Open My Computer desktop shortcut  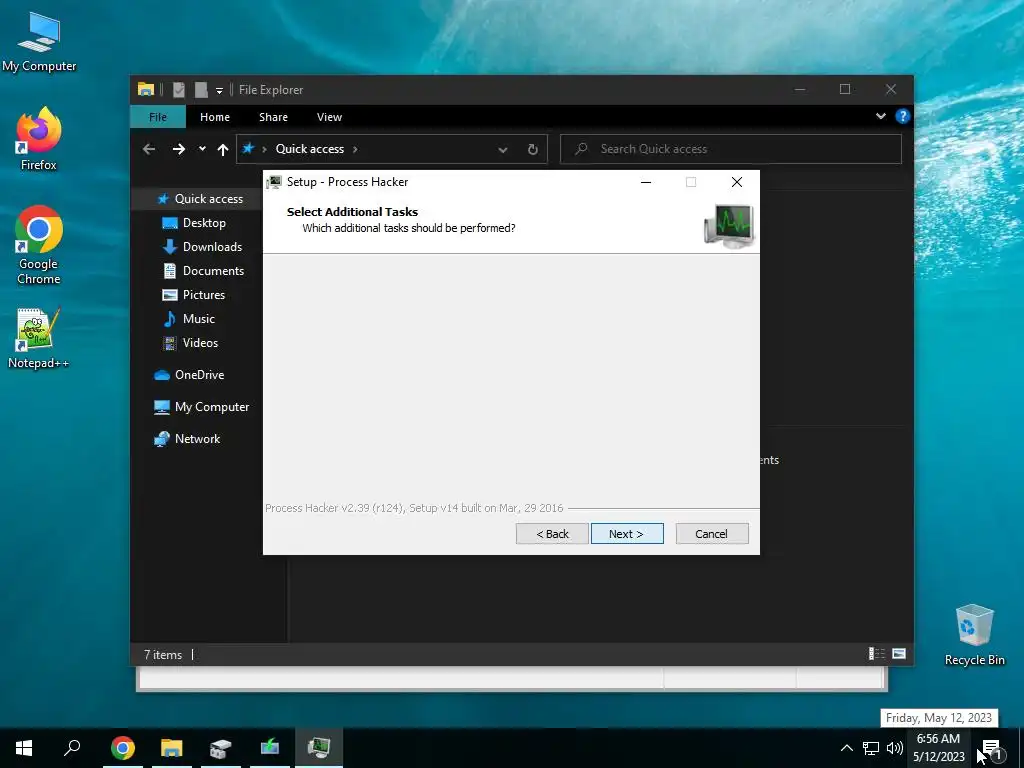tap(39, 42)
